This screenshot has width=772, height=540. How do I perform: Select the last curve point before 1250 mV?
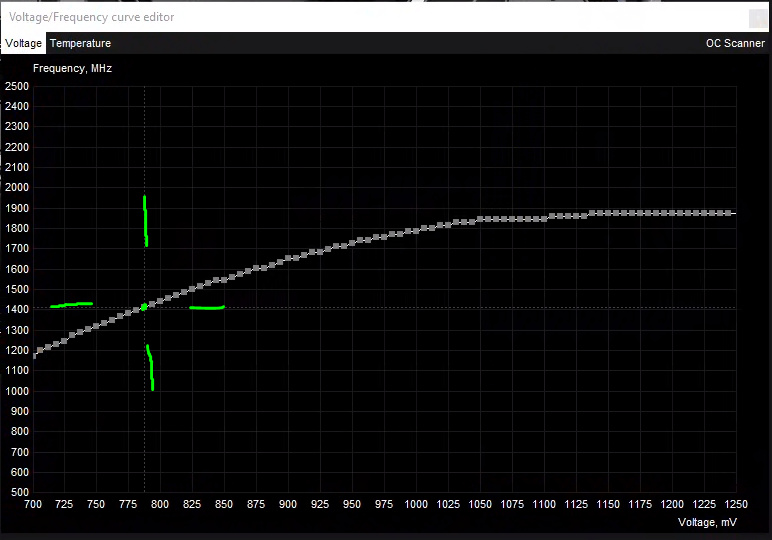(728, 213)
